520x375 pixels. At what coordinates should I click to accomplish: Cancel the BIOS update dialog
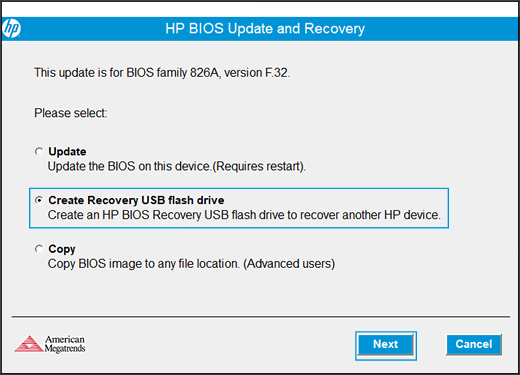point(474,344)
